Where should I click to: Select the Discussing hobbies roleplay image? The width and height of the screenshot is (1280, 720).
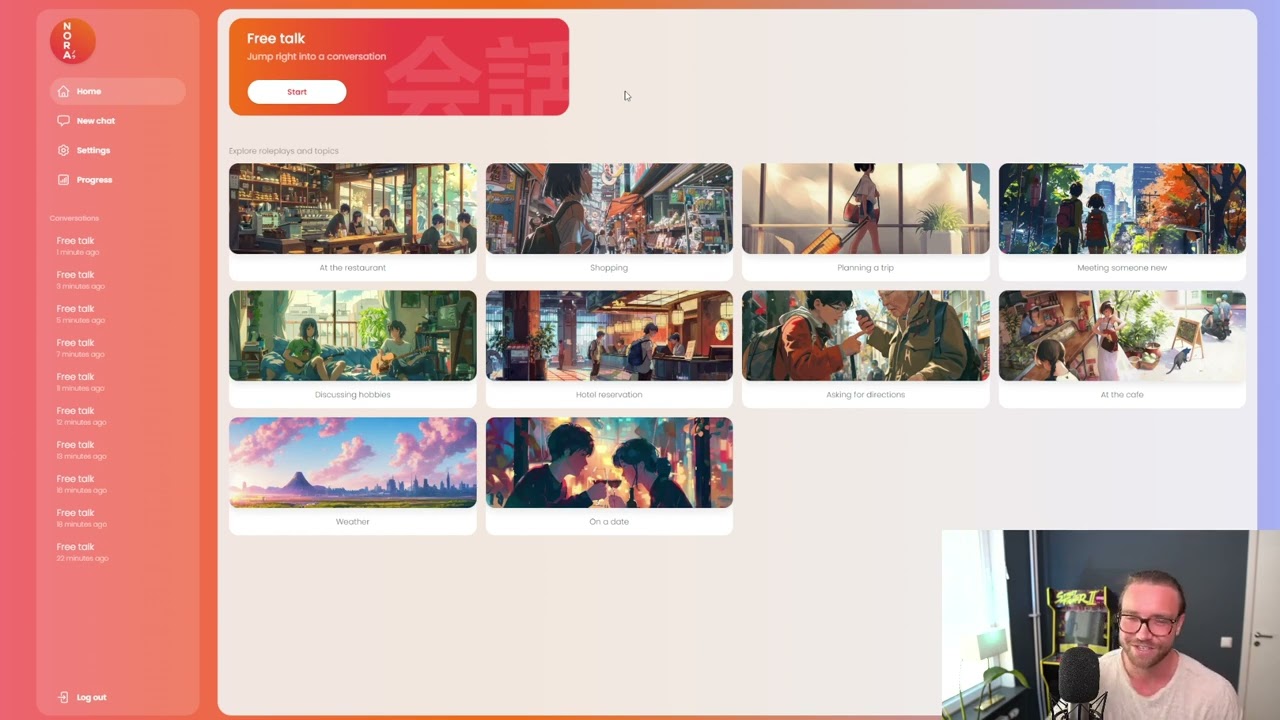[x=353, y=336]
